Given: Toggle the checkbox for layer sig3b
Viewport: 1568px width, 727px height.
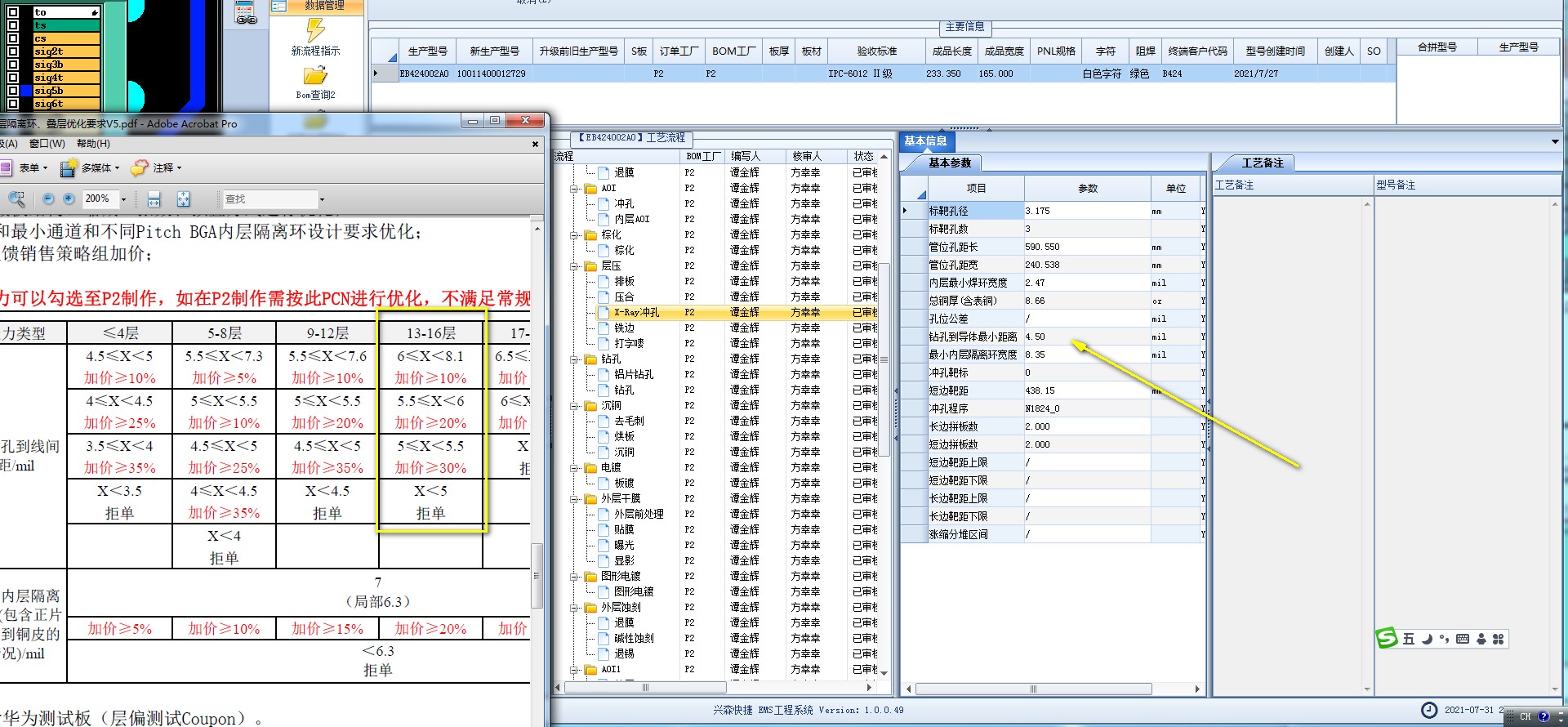Looking at the screenshot, I should click(x=13, y=65).
